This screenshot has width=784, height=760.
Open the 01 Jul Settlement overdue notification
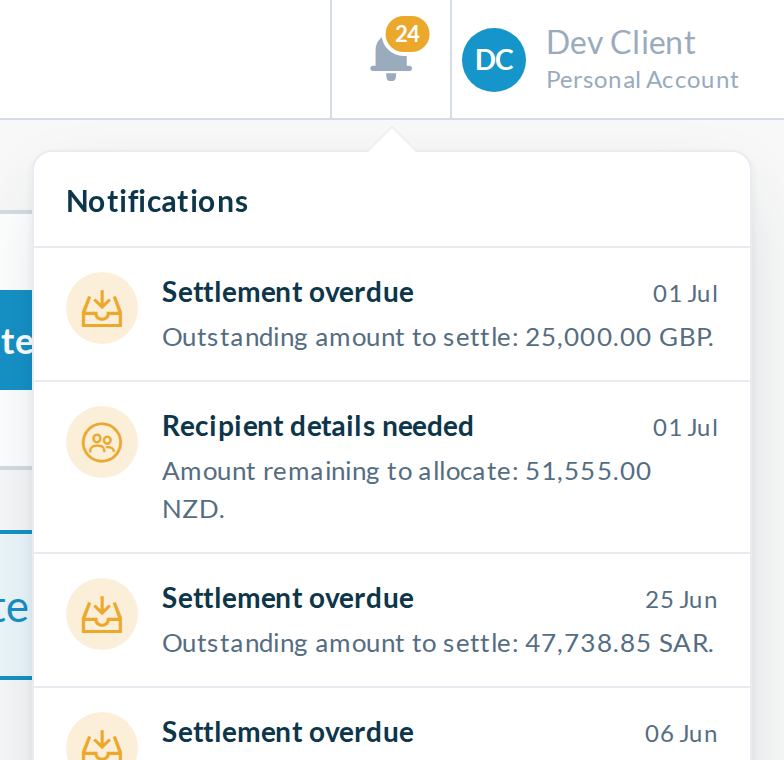392,314
